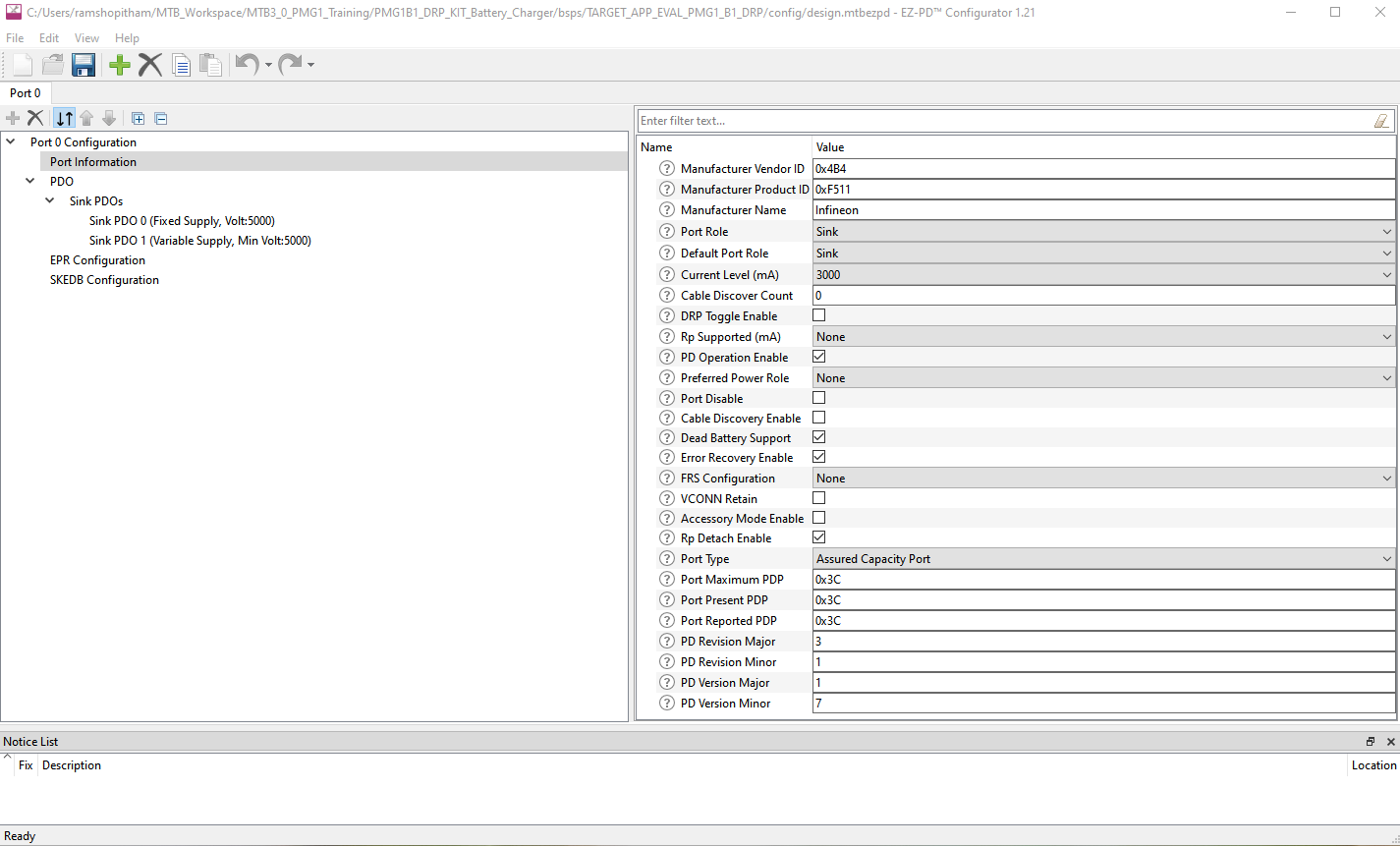This screenshot has width=1400, height=846.
Task: Open the View menu
Action: tap(86, 38)
